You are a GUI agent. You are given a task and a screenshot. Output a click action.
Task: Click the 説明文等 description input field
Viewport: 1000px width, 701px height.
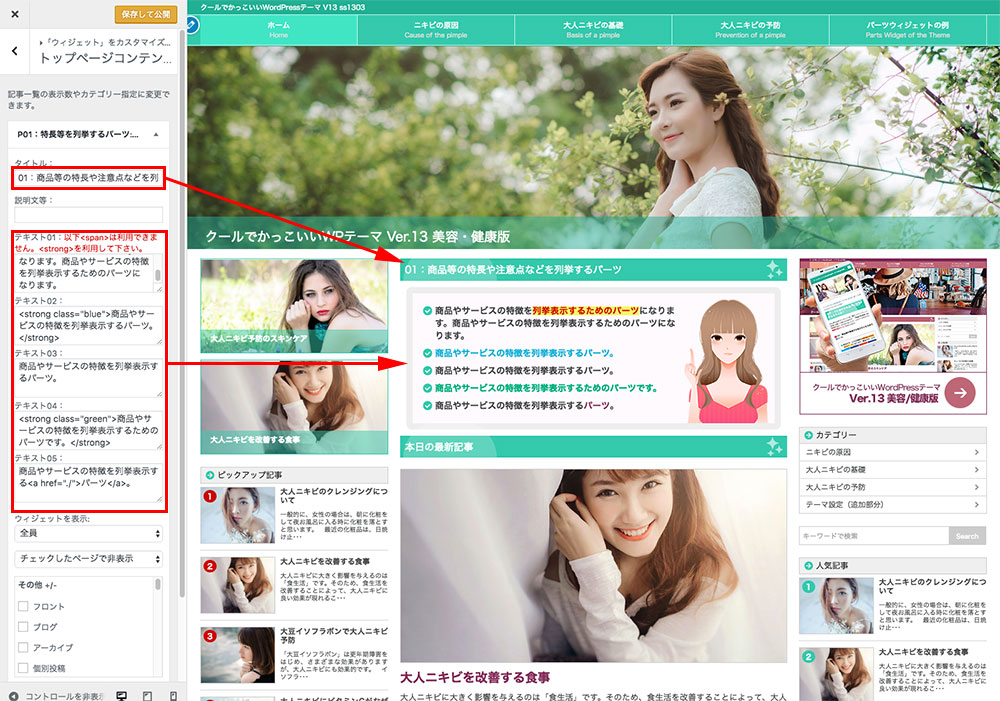tap(88, 214)
